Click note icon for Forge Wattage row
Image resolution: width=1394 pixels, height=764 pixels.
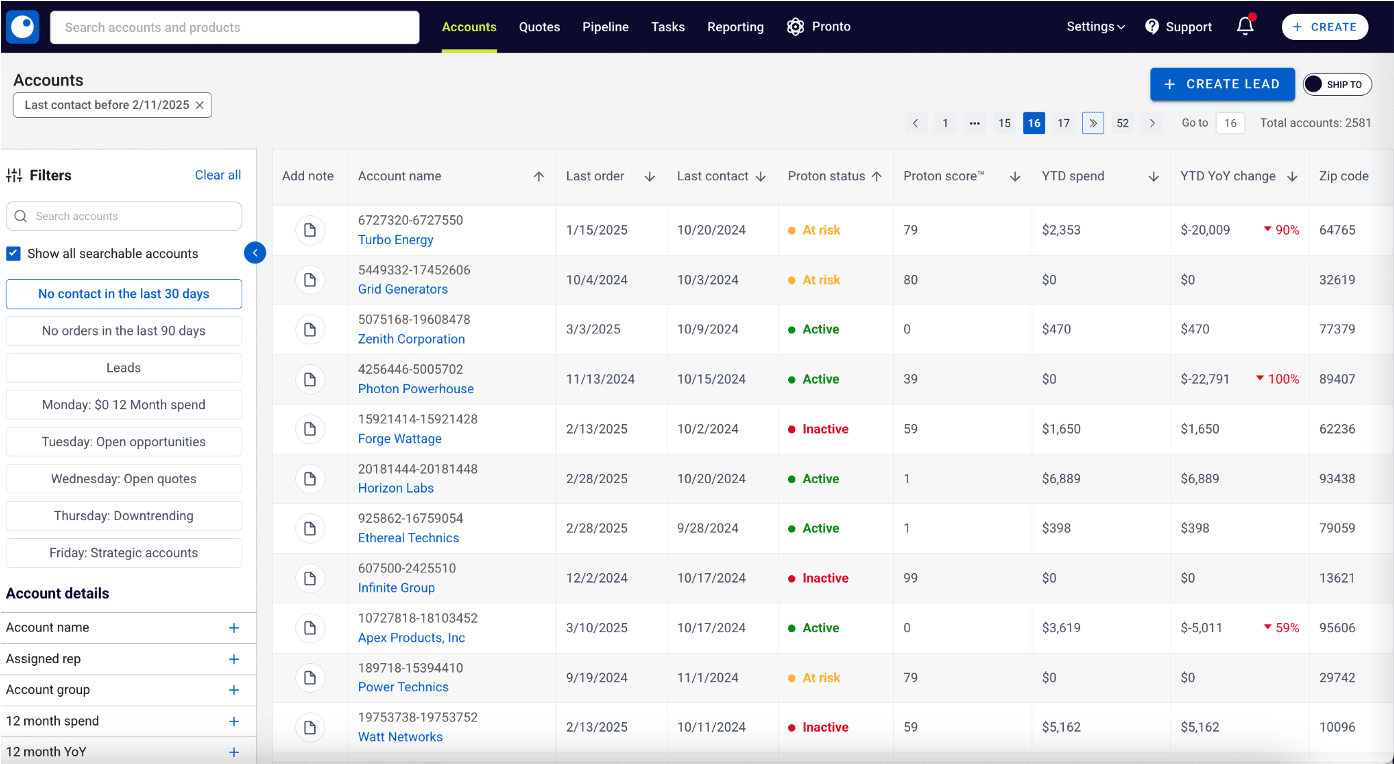tap(310, 430)
